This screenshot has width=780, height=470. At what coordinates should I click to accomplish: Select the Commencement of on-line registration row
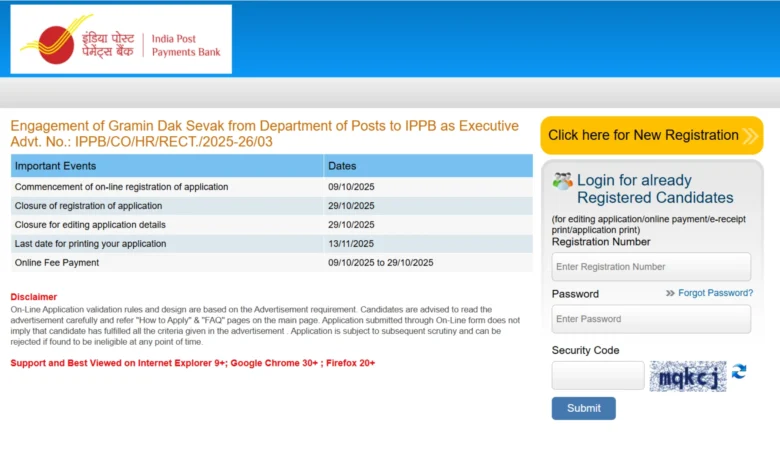pyautogui.click(x=121, y=187)
